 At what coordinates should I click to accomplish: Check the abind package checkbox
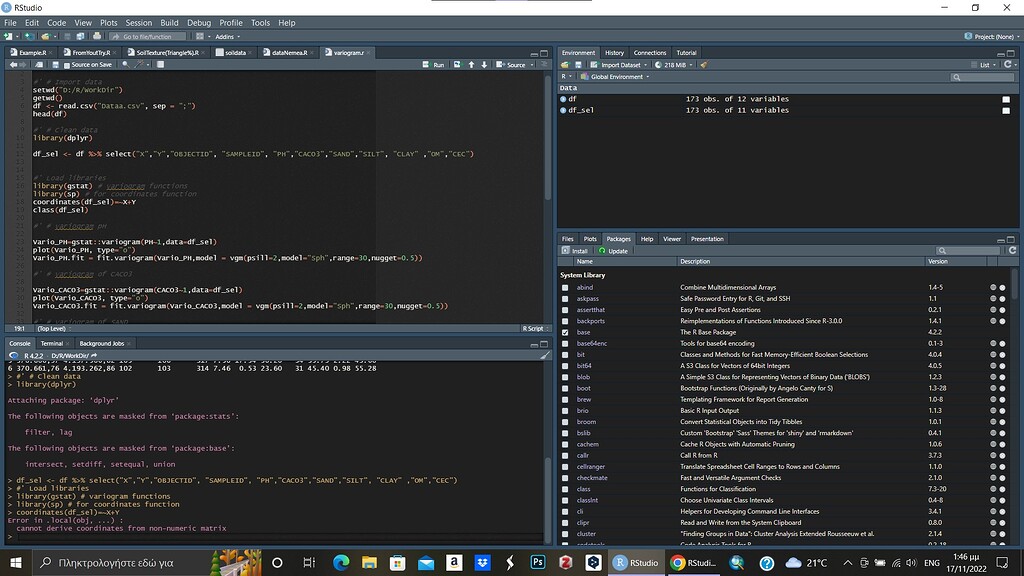click(565, 287)
